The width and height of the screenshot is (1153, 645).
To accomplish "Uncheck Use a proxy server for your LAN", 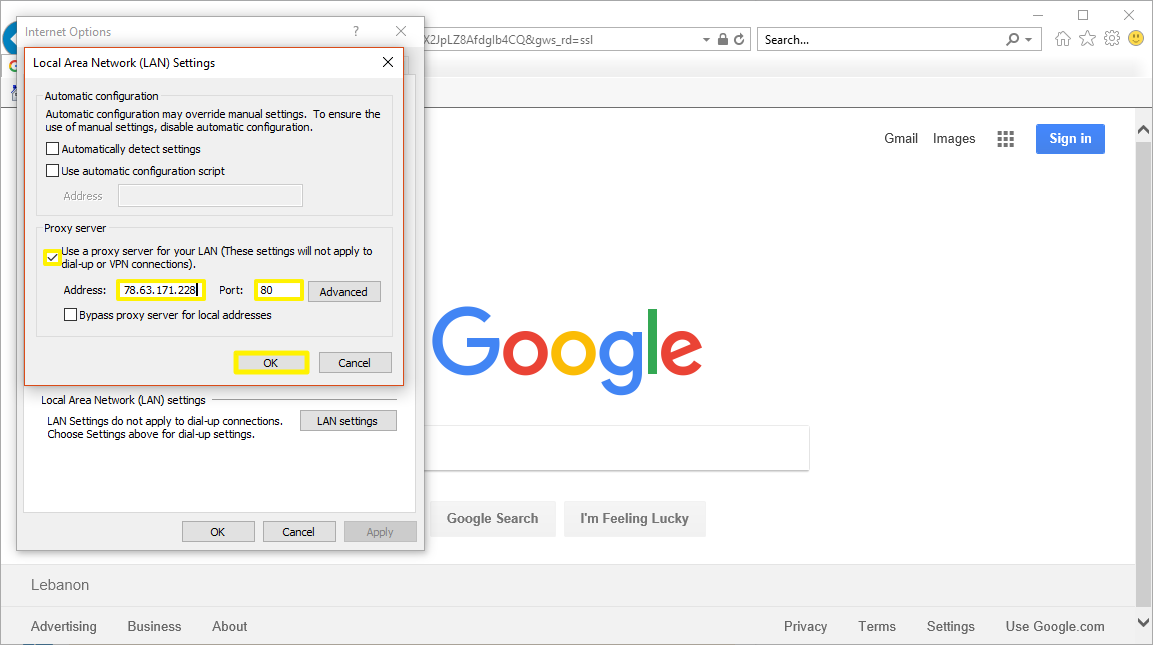I will click(x=51, y=257).
